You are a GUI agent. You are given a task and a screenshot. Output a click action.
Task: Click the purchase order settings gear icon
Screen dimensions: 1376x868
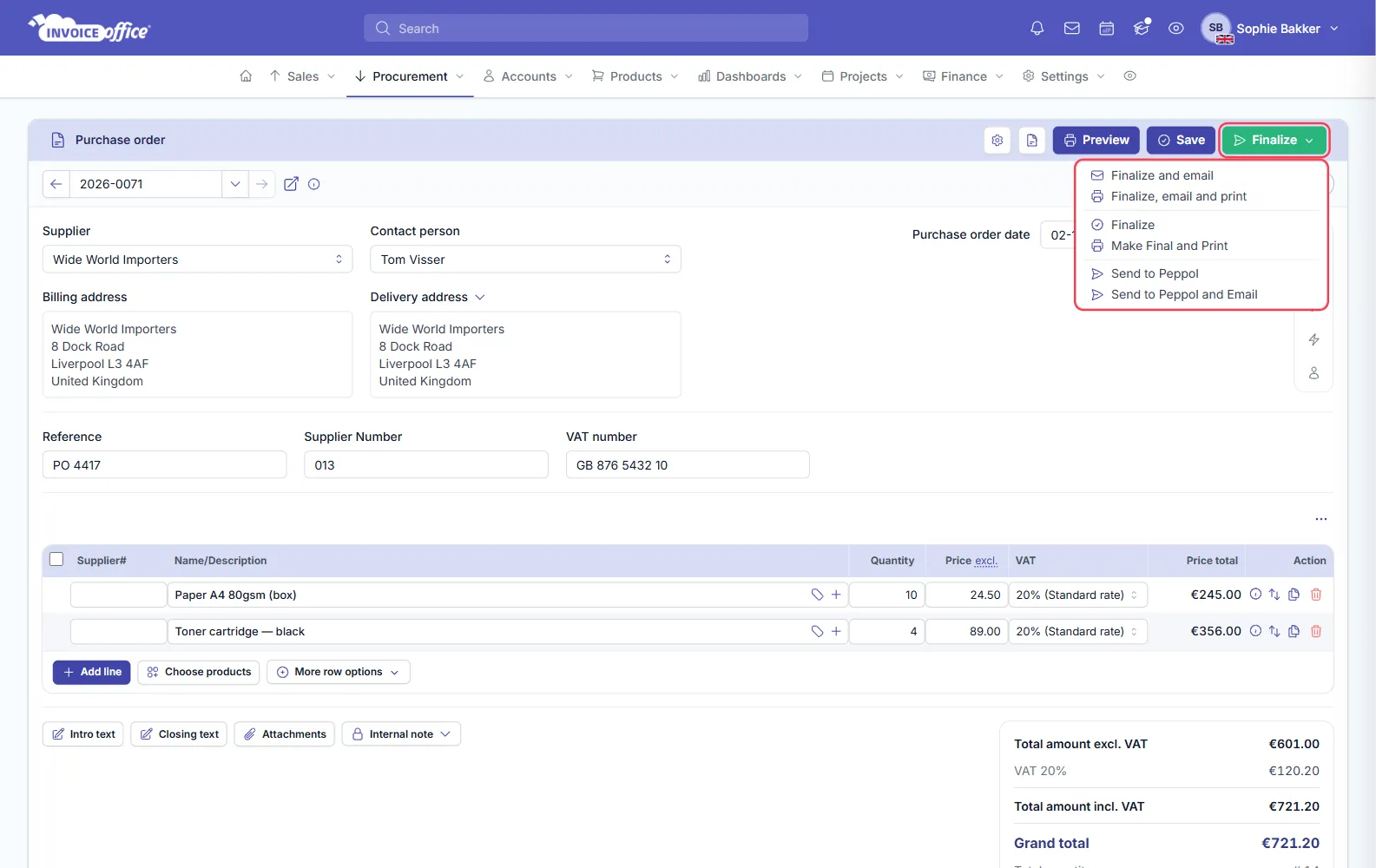point(997,140)
